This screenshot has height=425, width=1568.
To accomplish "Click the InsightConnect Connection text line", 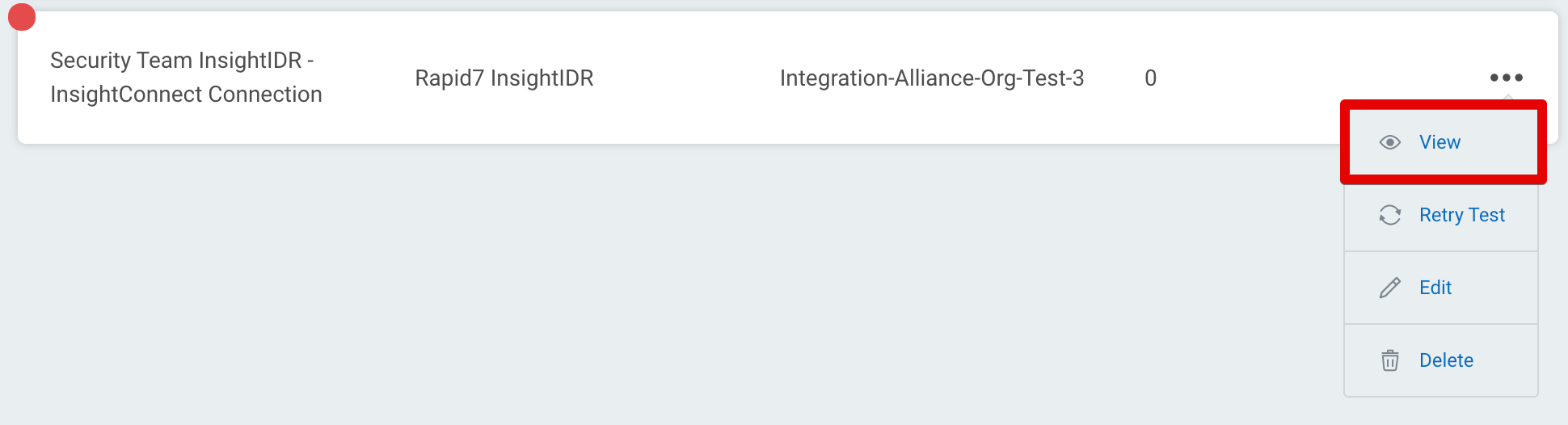I will click(x=186, y=95).
